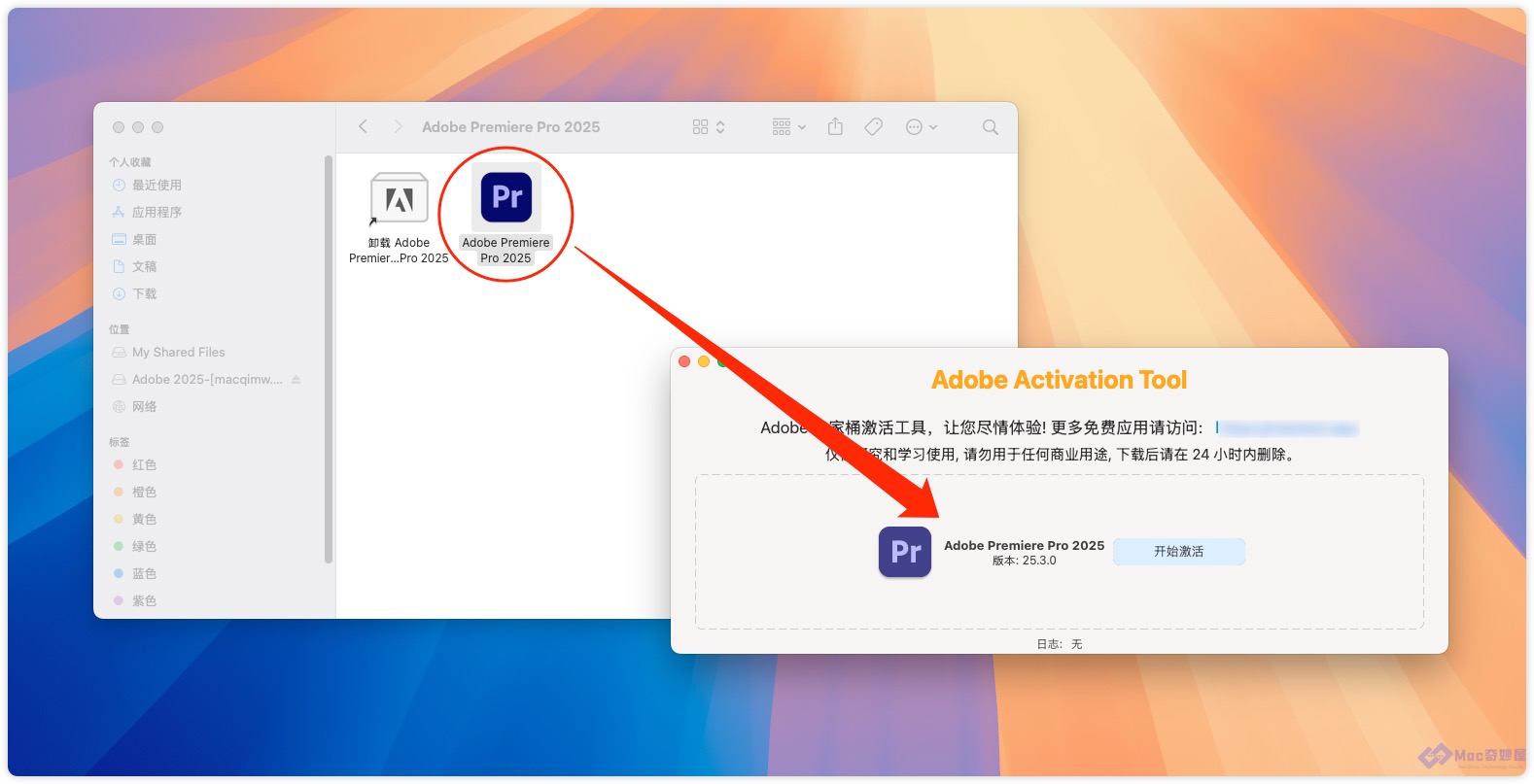This screenshot has height=784, width=1534.
Task: Open 下载 in Finder sidebar
Action: [144, 293]
